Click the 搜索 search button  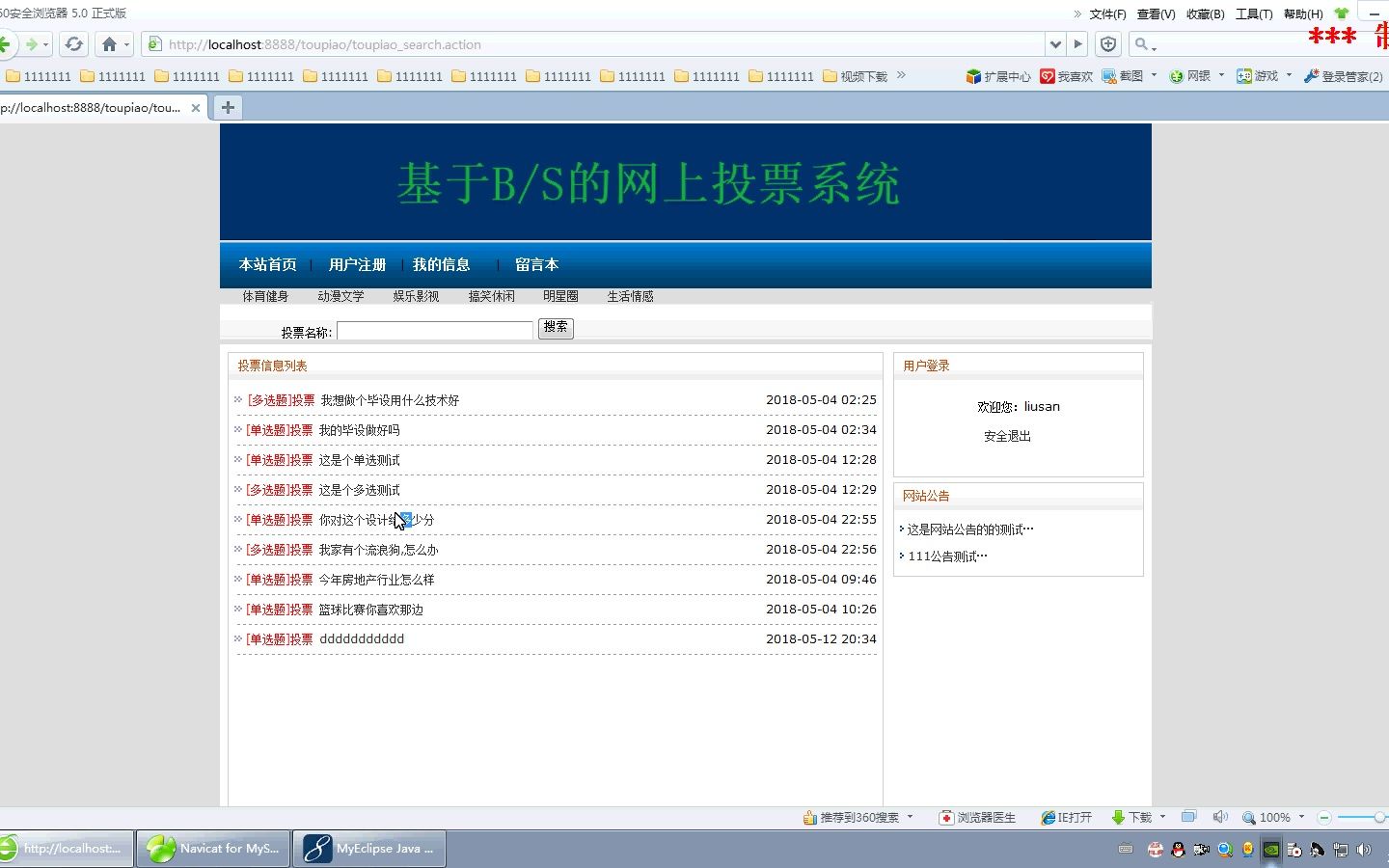tap(556, 328)
